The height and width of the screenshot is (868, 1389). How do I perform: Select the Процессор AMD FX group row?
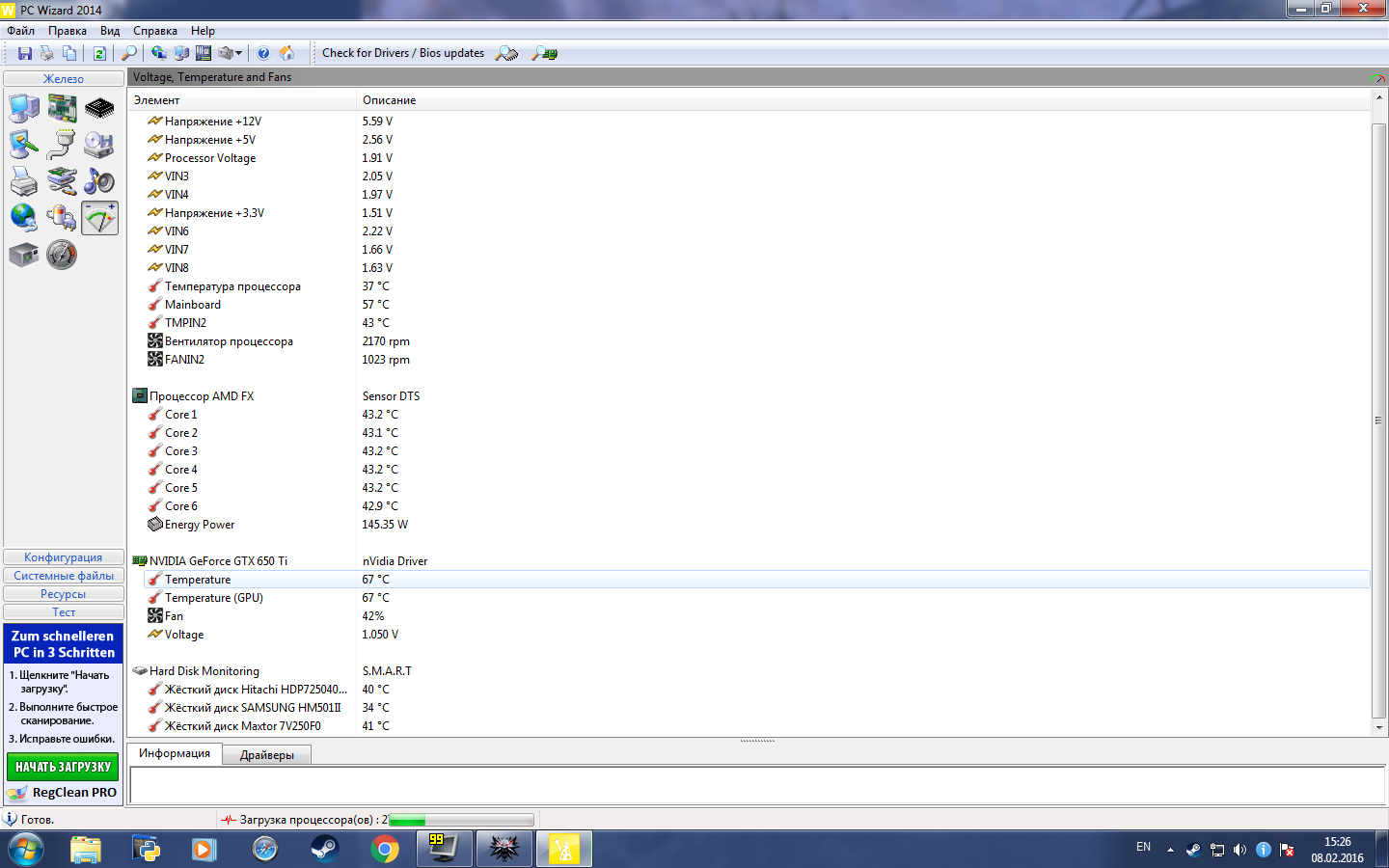tap(749, 396)
